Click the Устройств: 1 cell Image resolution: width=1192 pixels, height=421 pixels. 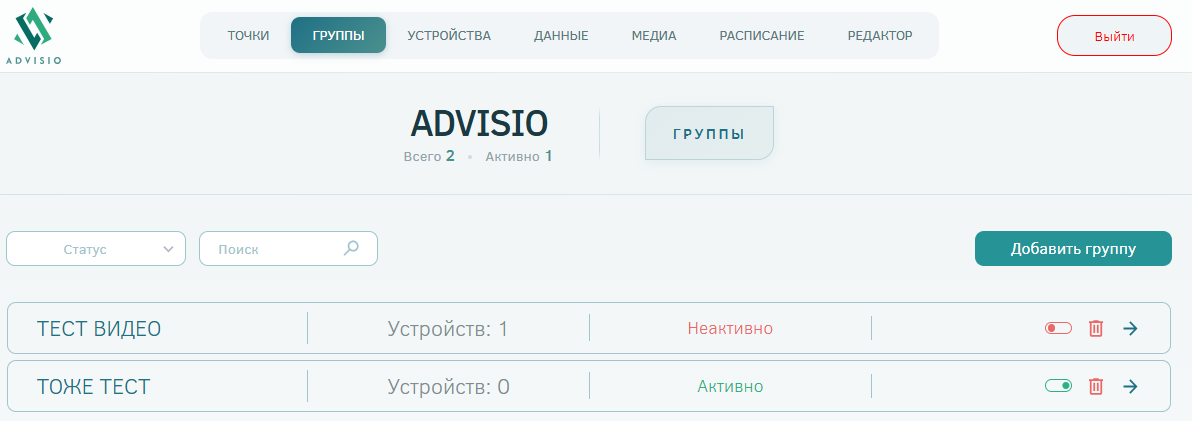pyautogui.click(x=448, y=328)
